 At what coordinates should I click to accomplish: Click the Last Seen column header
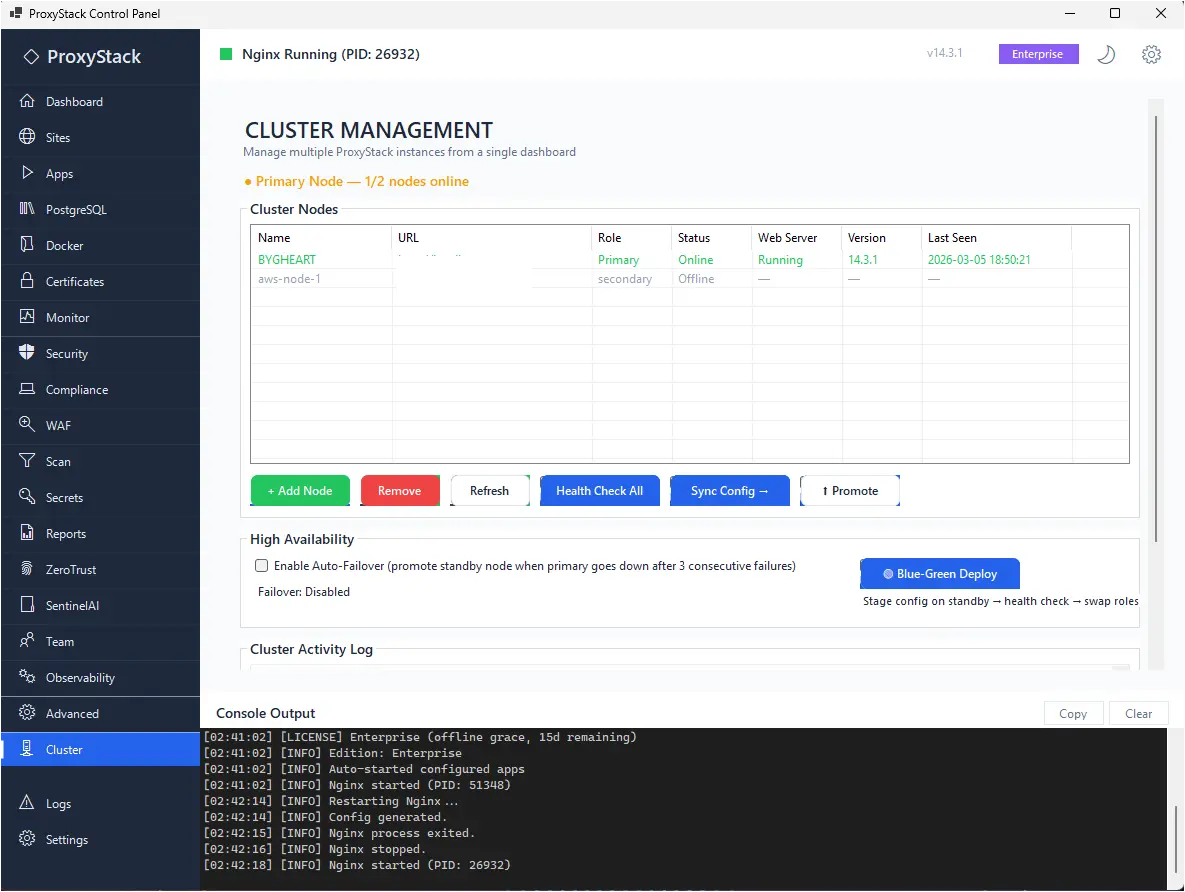997,237
